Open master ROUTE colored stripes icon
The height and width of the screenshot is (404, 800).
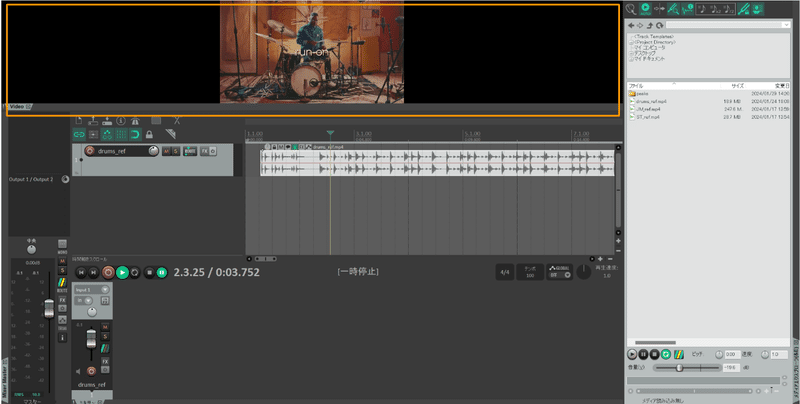point(62,283)
